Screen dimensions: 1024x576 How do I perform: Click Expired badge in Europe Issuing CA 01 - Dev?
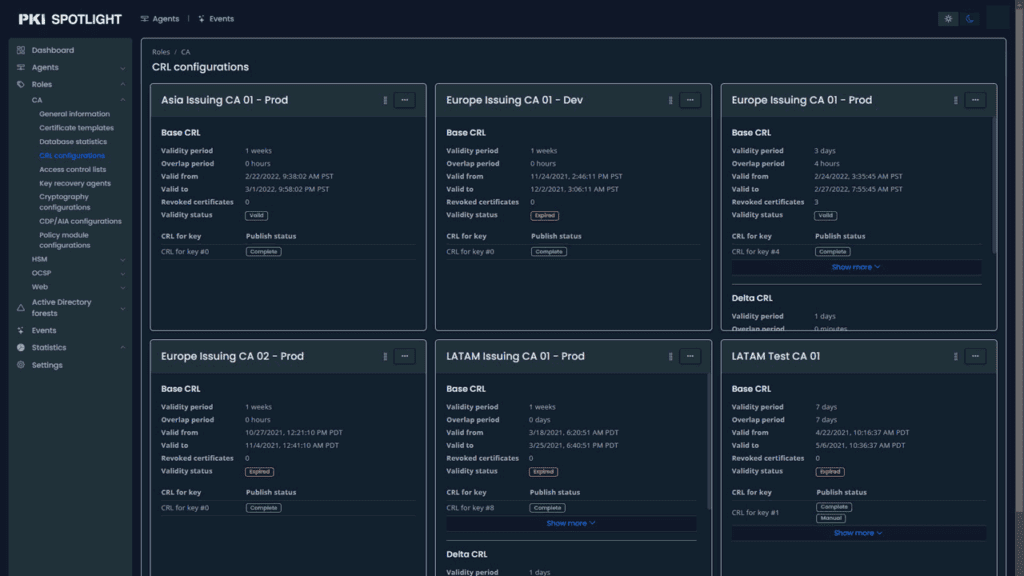[x=545, y=216]
